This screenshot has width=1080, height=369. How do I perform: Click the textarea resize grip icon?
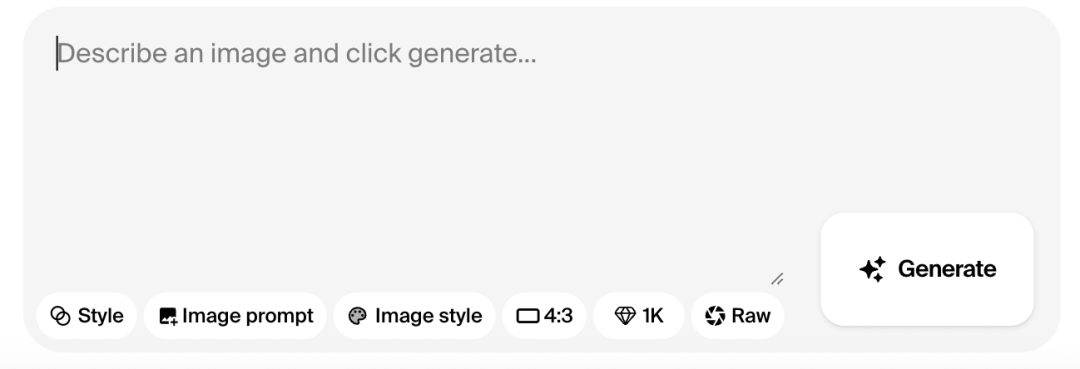click(777, 279)
